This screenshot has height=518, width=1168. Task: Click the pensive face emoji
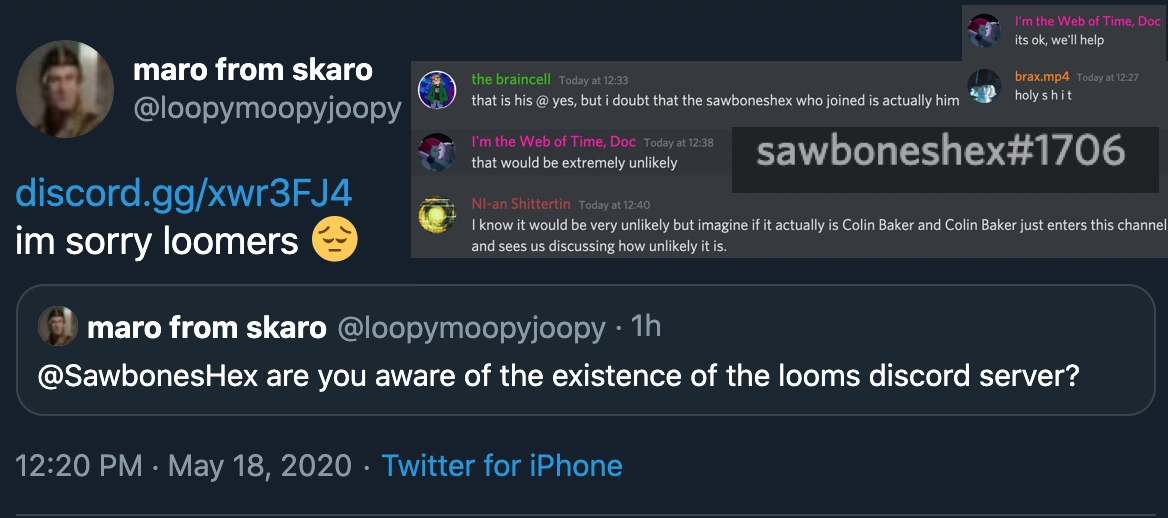coord(335,241)
